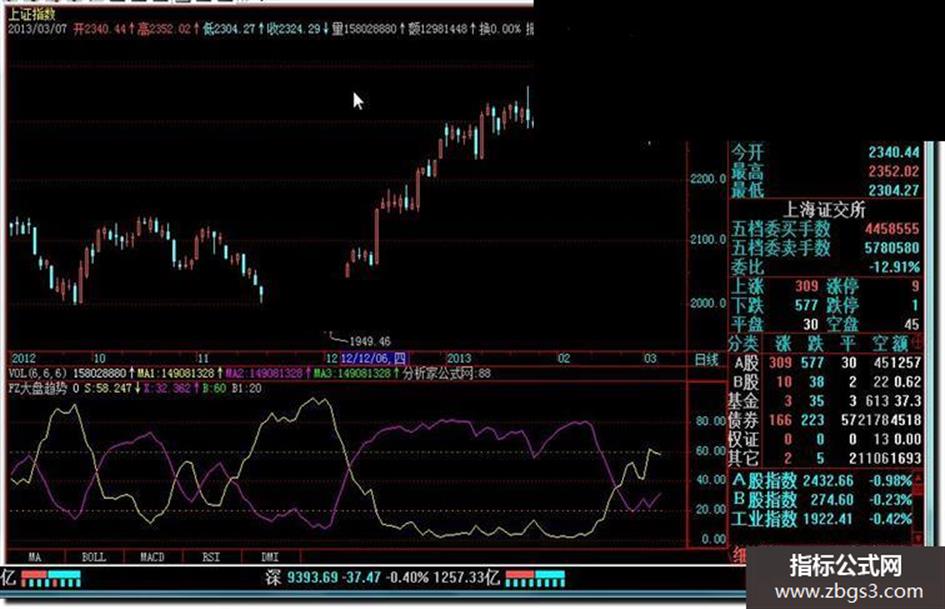Click the 上海证交所 heading
The width and height of the screenshot is (945, 609).
click(x=824, y=210)
